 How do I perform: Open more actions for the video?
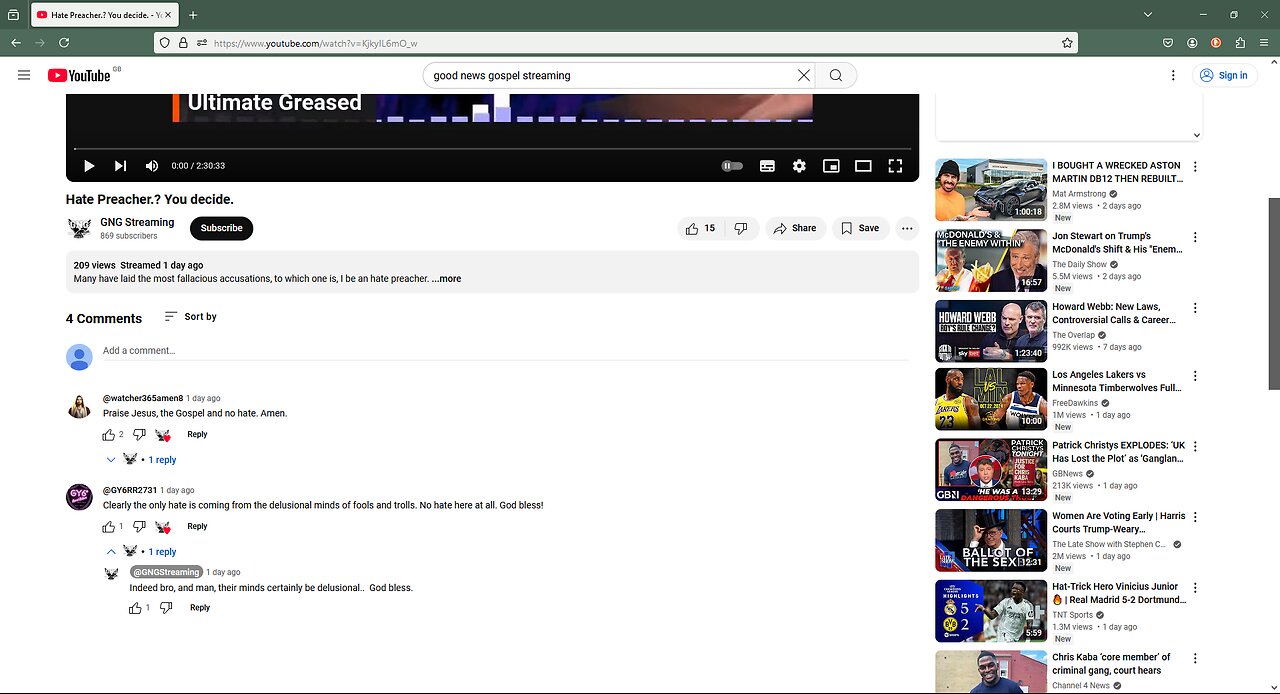click(x=907, y=228)
